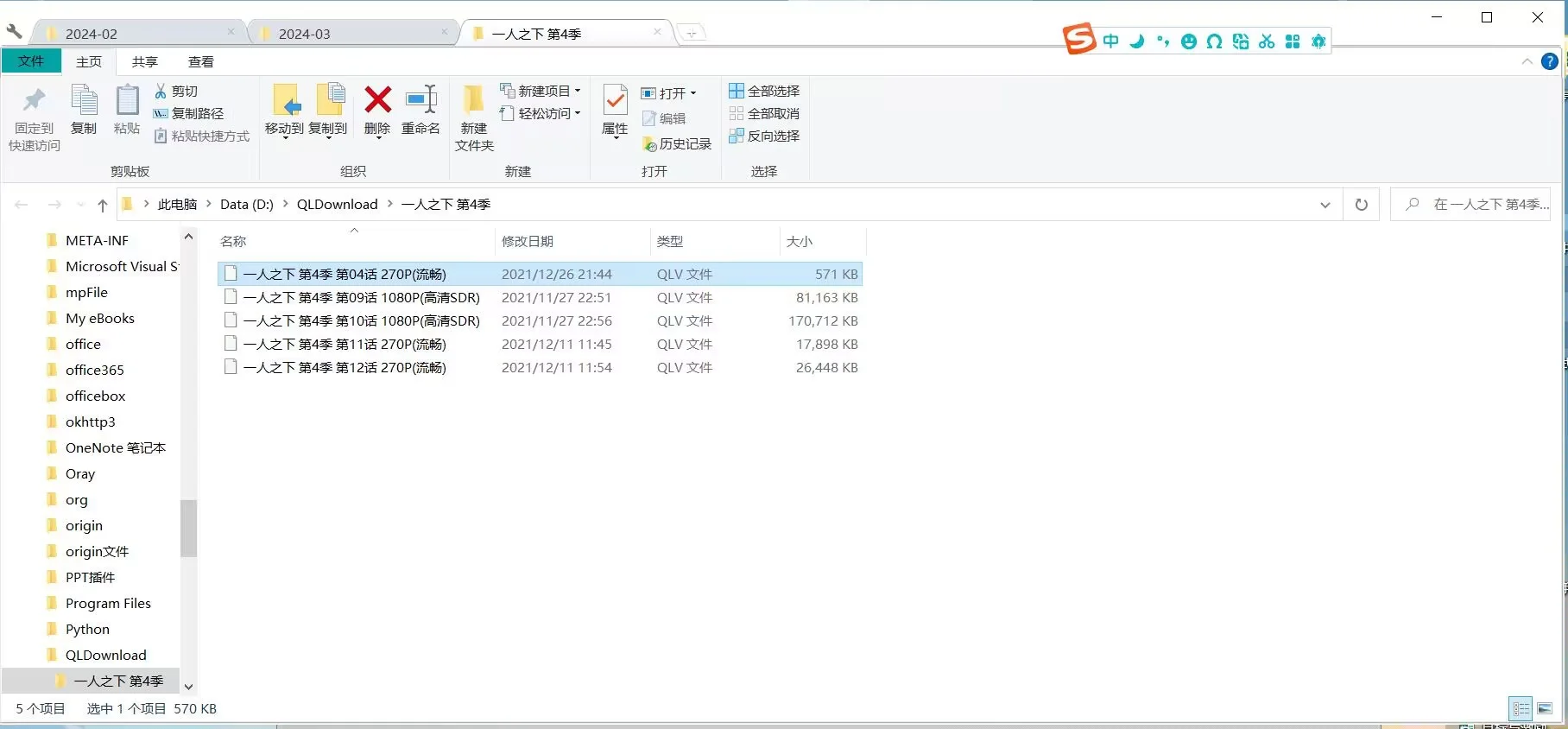Open Help via the blue question mark
The image size is (1568, 729).
[1550, 61]
